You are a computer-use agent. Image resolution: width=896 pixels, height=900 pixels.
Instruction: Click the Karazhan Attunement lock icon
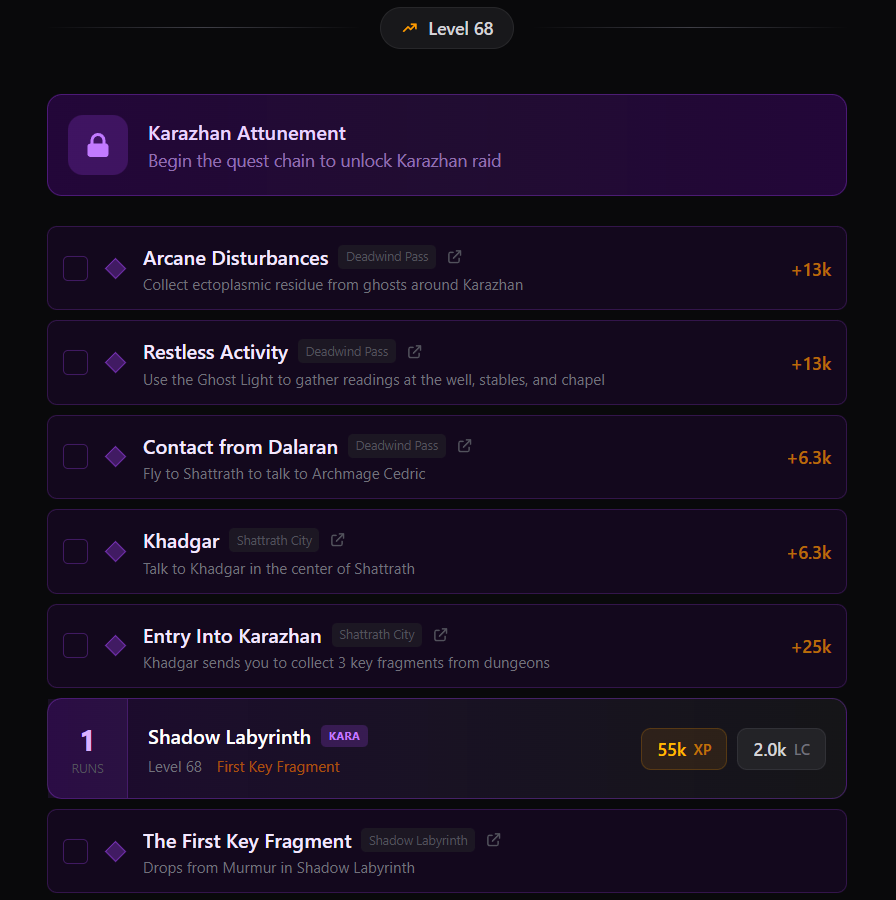tap(98, 145)
